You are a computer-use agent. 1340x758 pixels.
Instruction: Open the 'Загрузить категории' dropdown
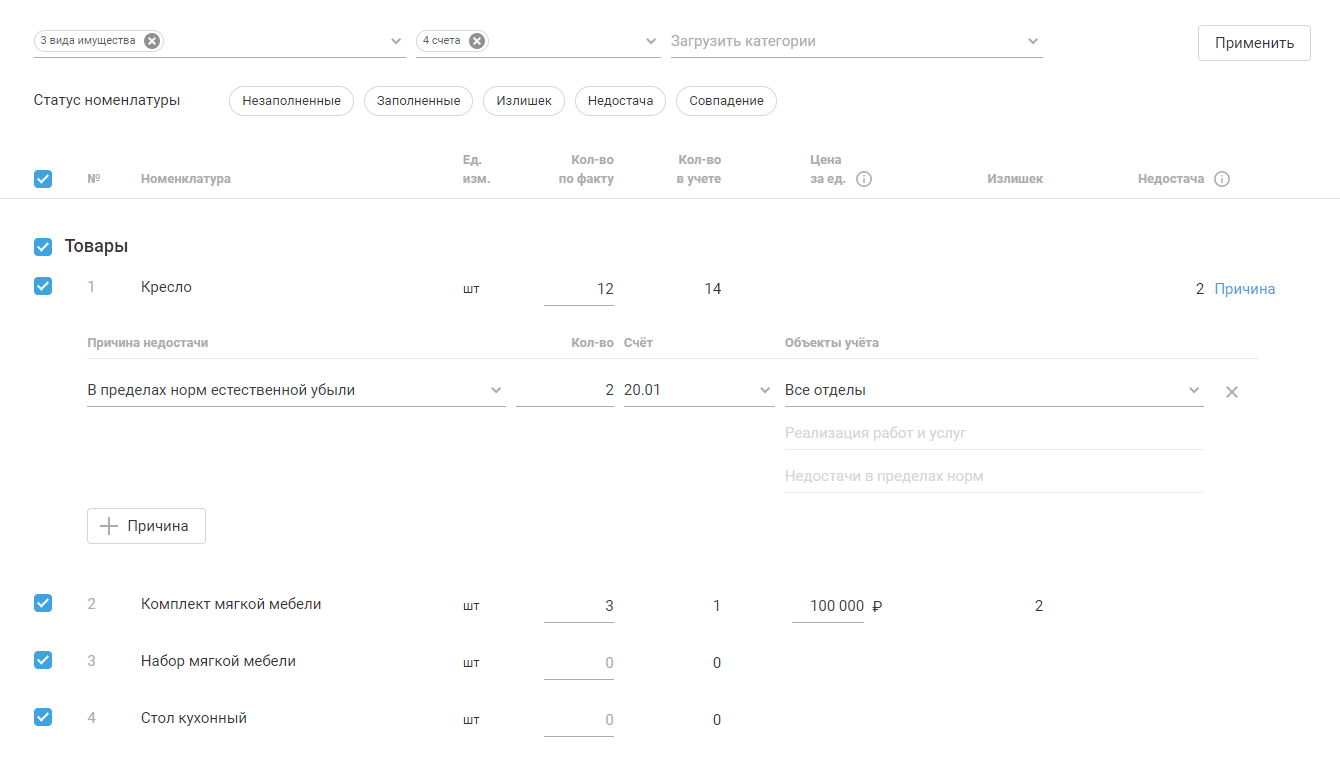pyautogui.click(x=855, y=42)
